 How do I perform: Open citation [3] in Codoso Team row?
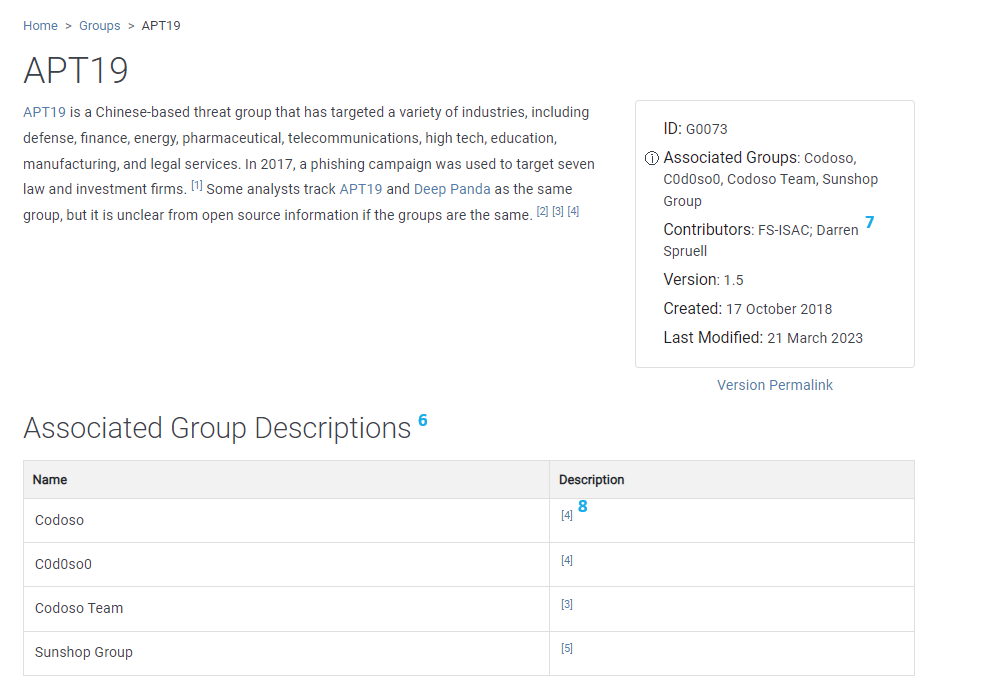(567, 604)
